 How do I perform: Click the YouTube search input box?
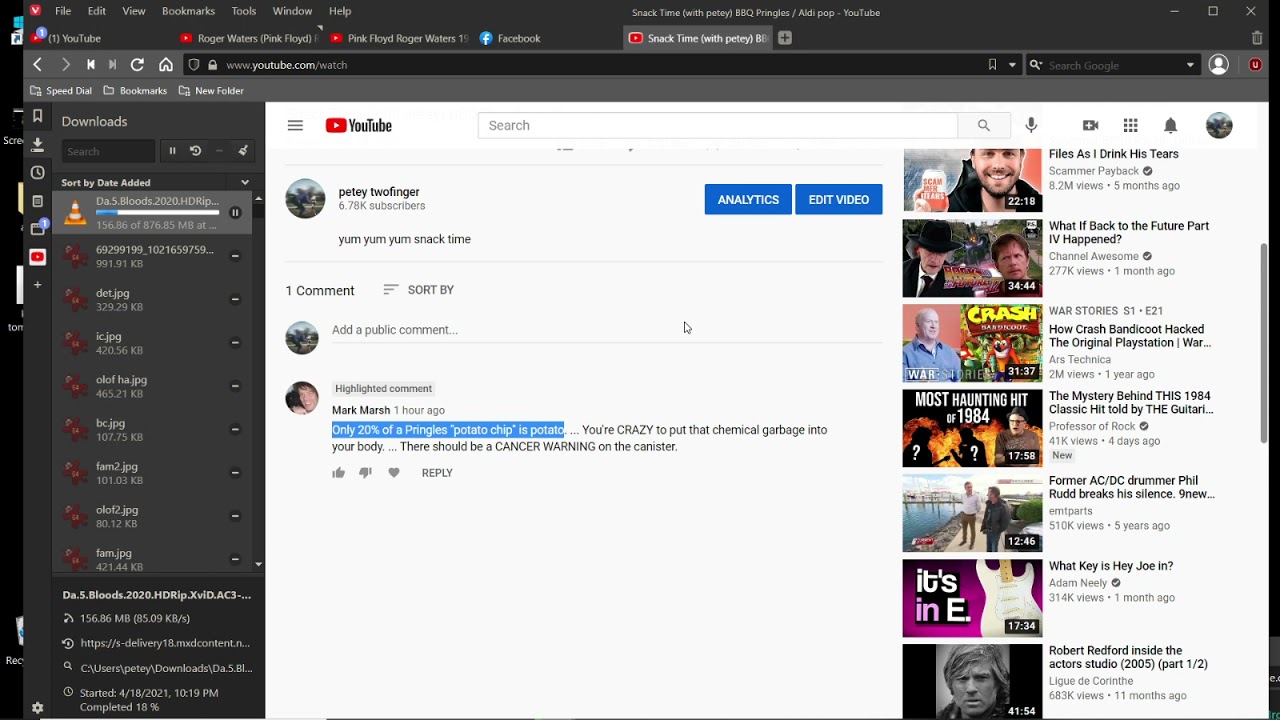click(x=717, y=125)
